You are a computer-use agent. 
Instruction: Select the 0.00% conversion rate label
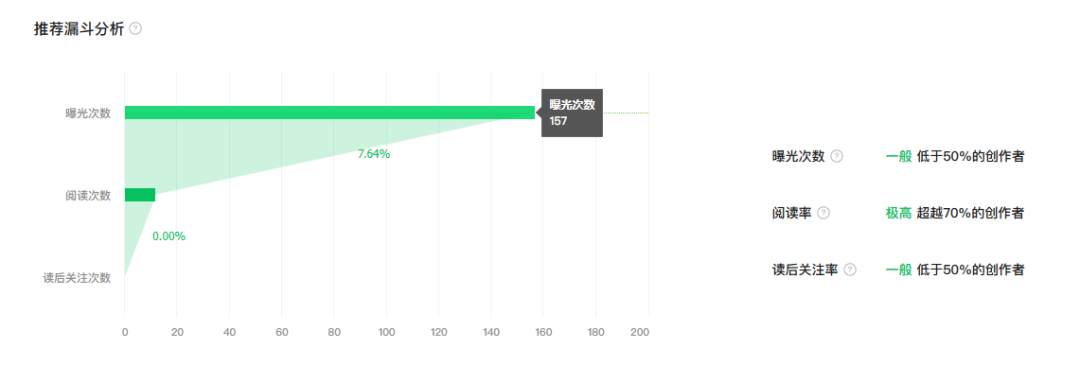tap(169, 236)
